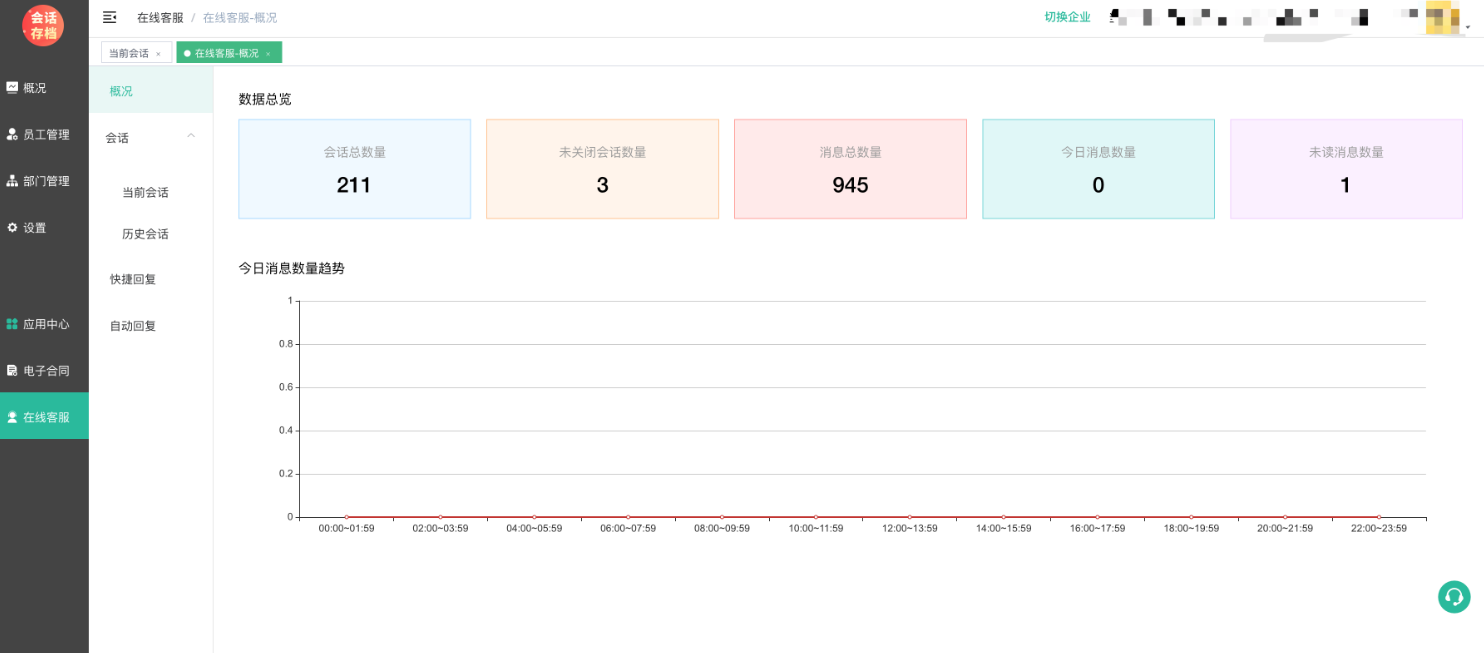
Task: Select 快捷回复 menu item
Action: pyautogui.click(x=133, y=280)
